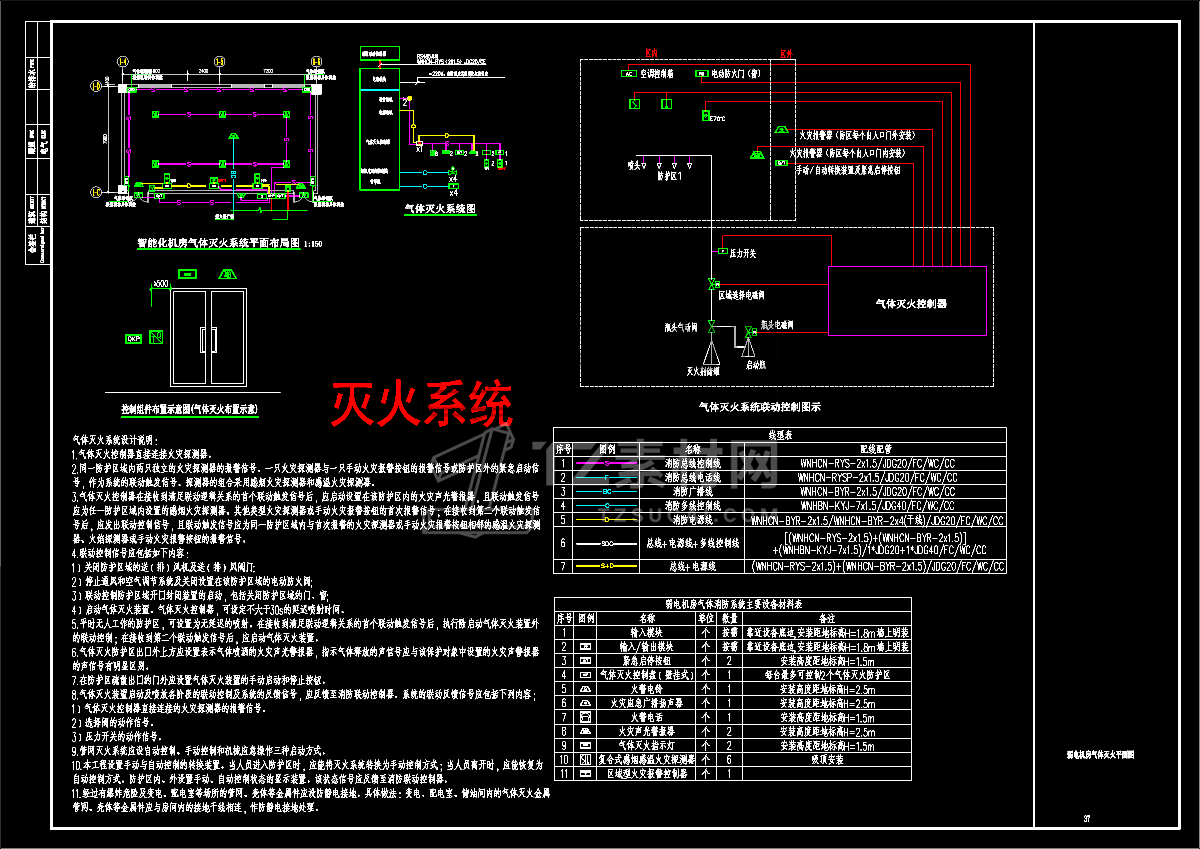The image size is (1200, 849).
Task: Select the 火灾应急广播扬声器 name cell
Action: click(x=644, y=704)
